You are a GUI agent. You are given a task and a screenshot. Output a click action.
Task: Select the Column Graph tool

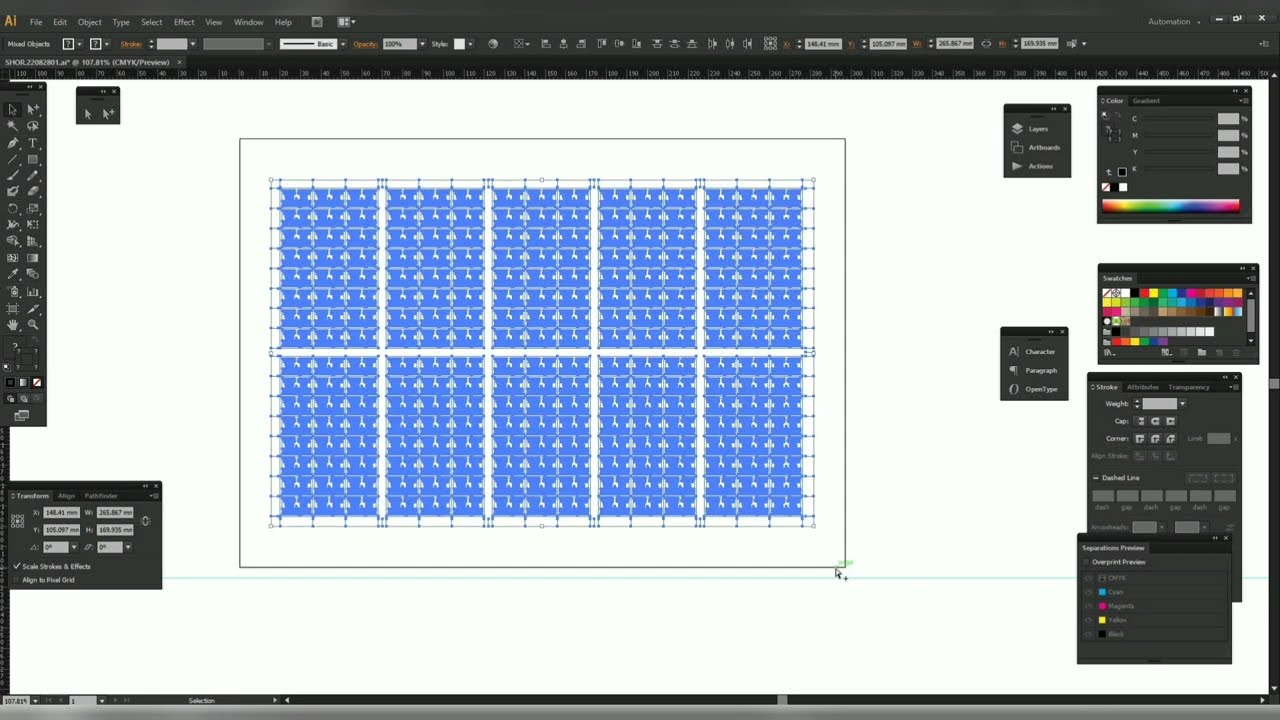point(33,292)
